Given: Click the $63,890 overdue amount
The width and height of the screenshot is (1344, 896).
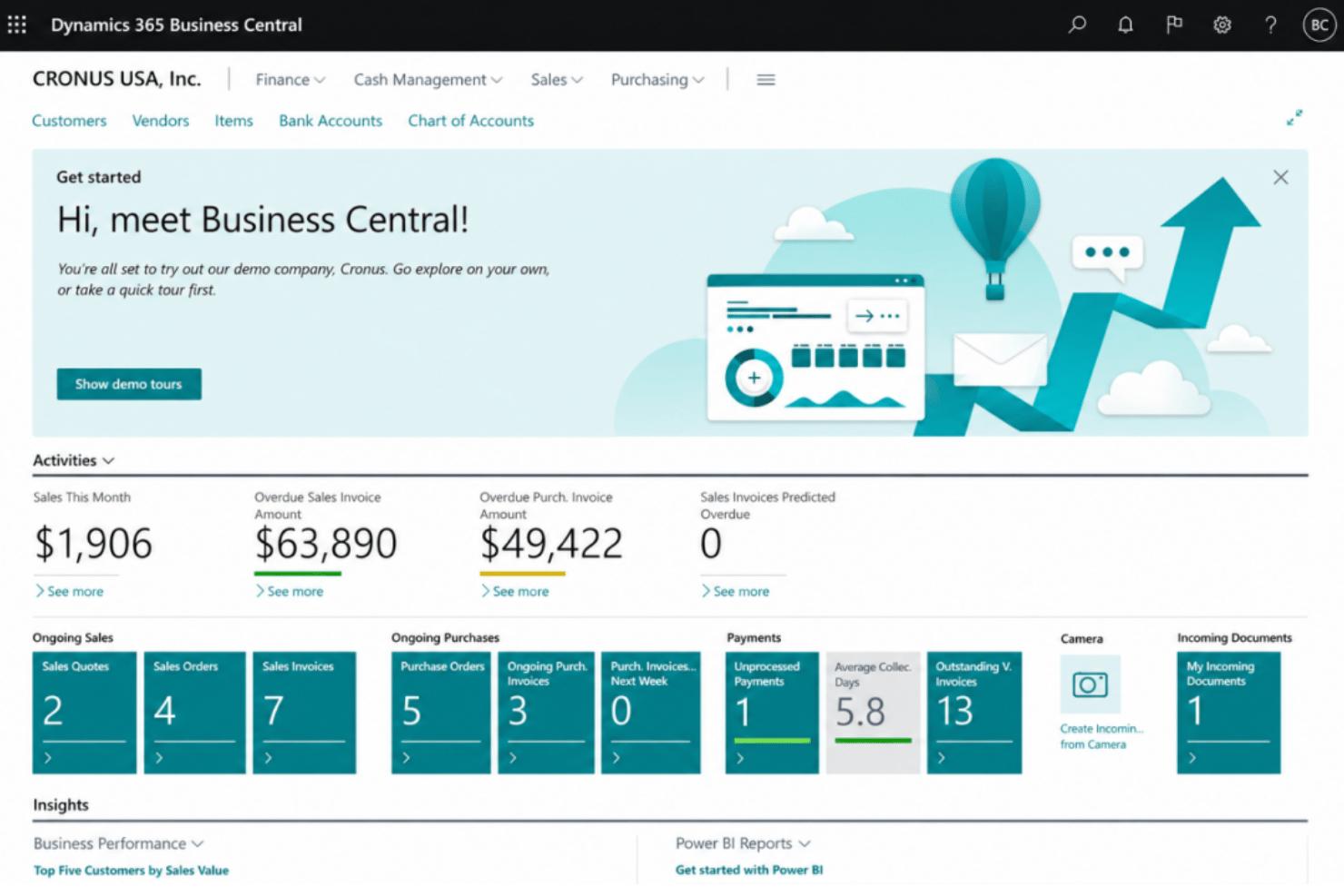Looking at the screenshot, I should [326, 544].
